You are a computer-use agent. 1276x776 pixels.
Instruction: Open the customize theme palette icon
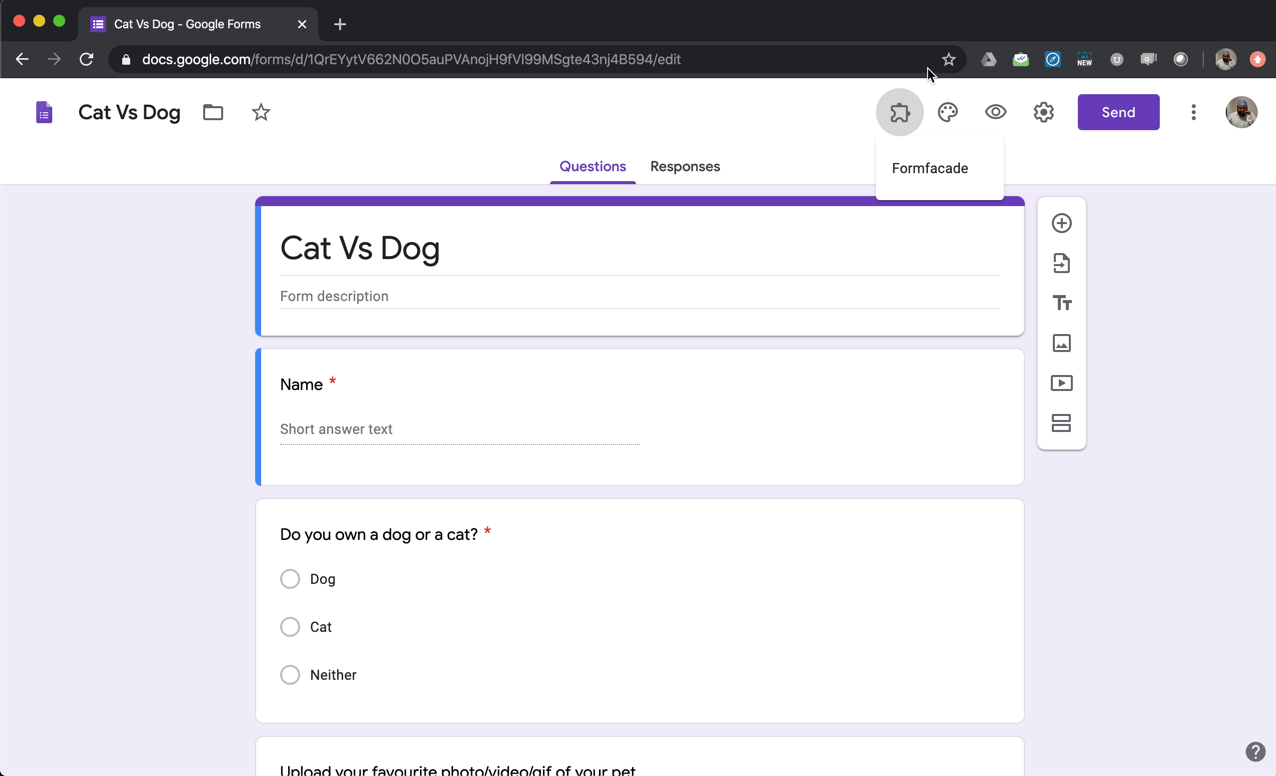pyautogui.click(x=947, y=112)
